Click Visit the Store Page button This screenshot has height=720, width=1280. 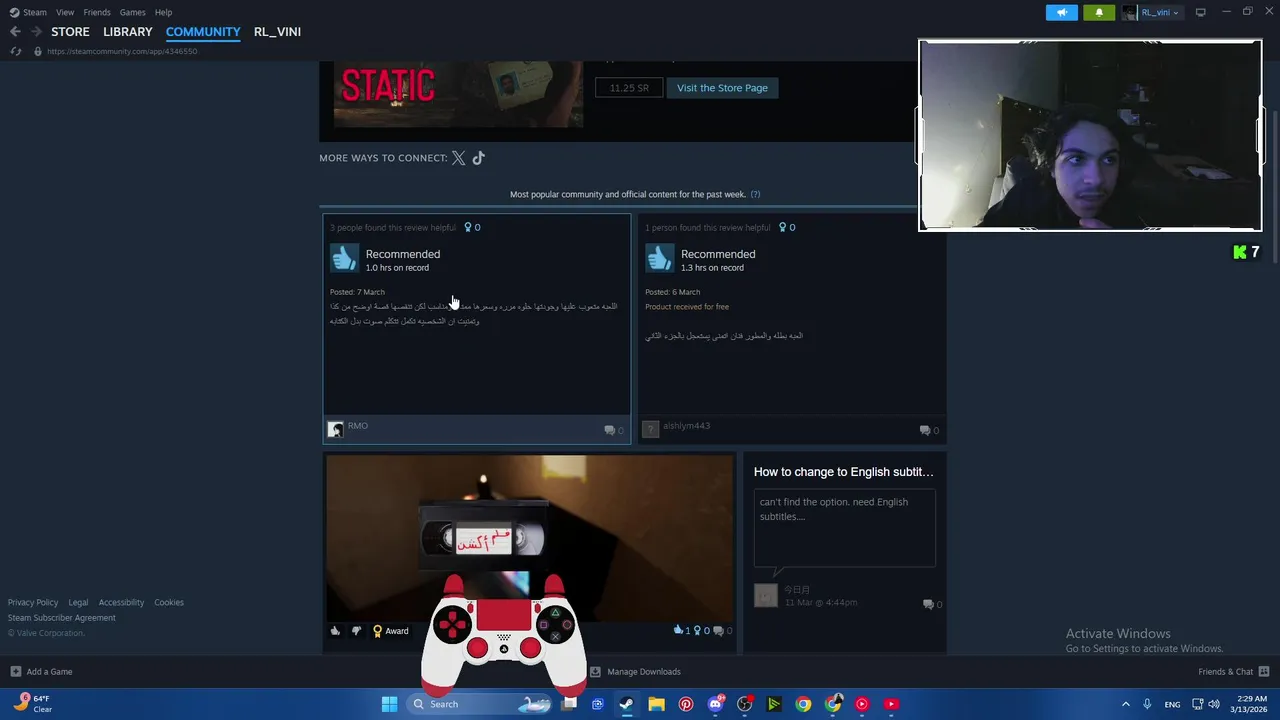pos(722,88)
